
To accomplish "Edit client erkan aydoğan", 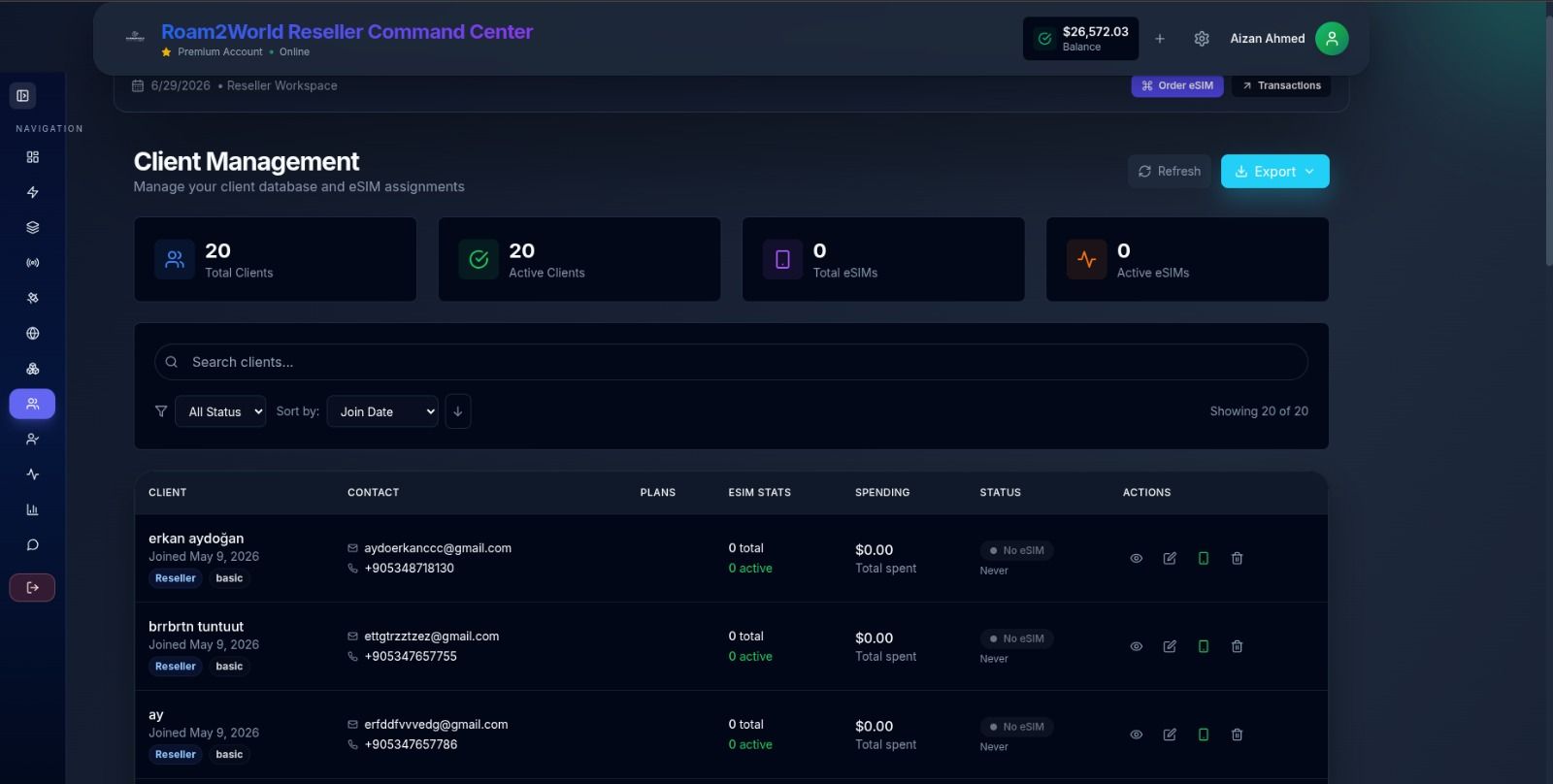I will point(1170,558).
